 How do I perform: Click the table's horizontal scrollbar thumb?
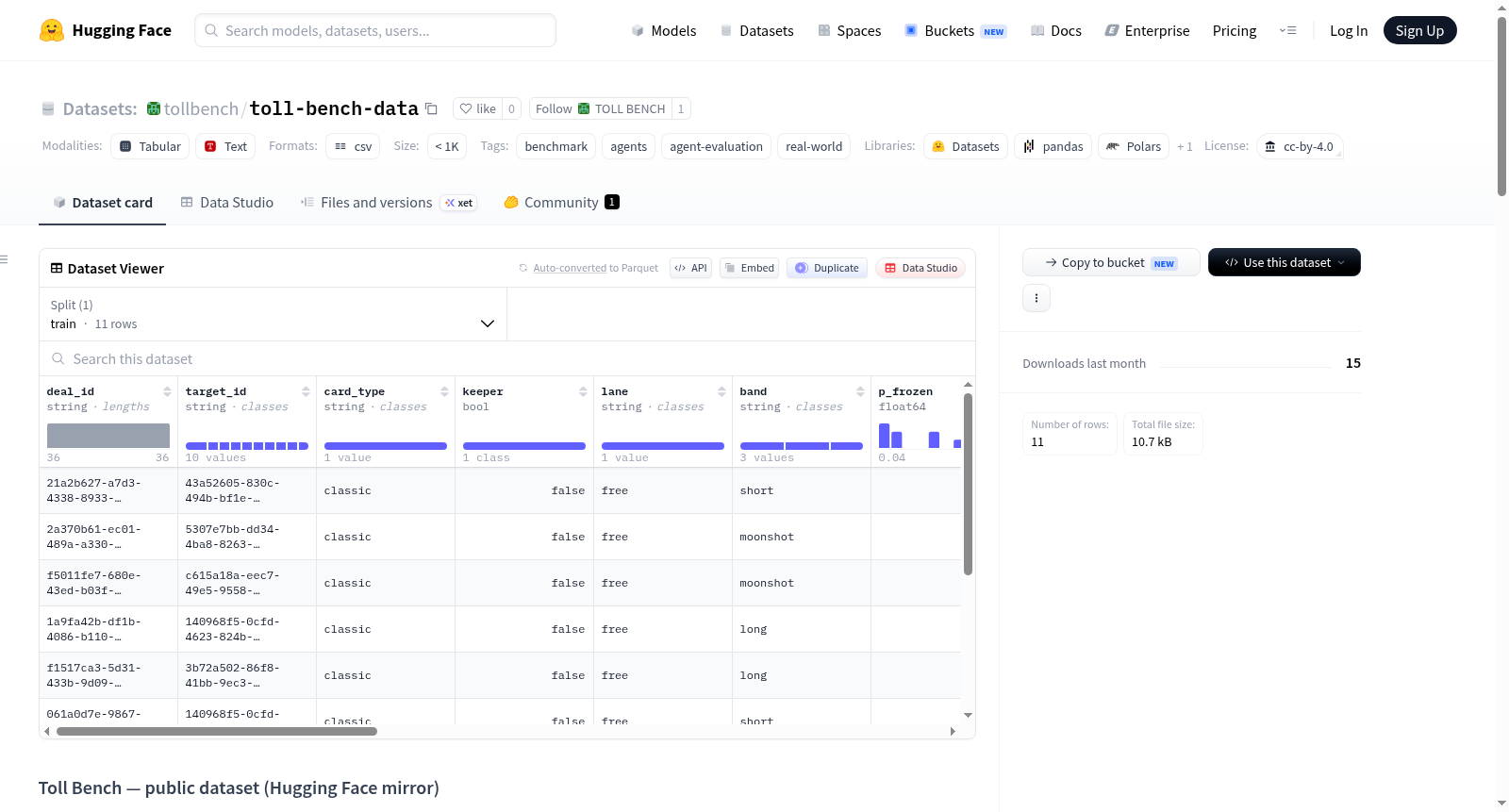[217, 731]
